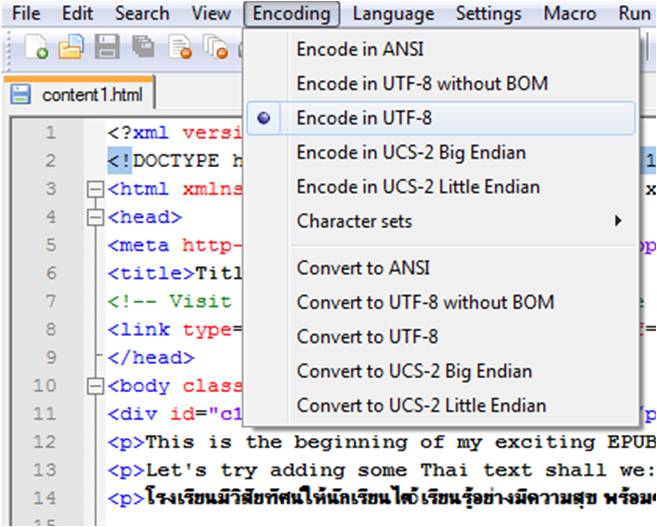The height and width of the screenshot is (527, 657).
Task: Open the File menu
Action: click(x=26, y=14)
